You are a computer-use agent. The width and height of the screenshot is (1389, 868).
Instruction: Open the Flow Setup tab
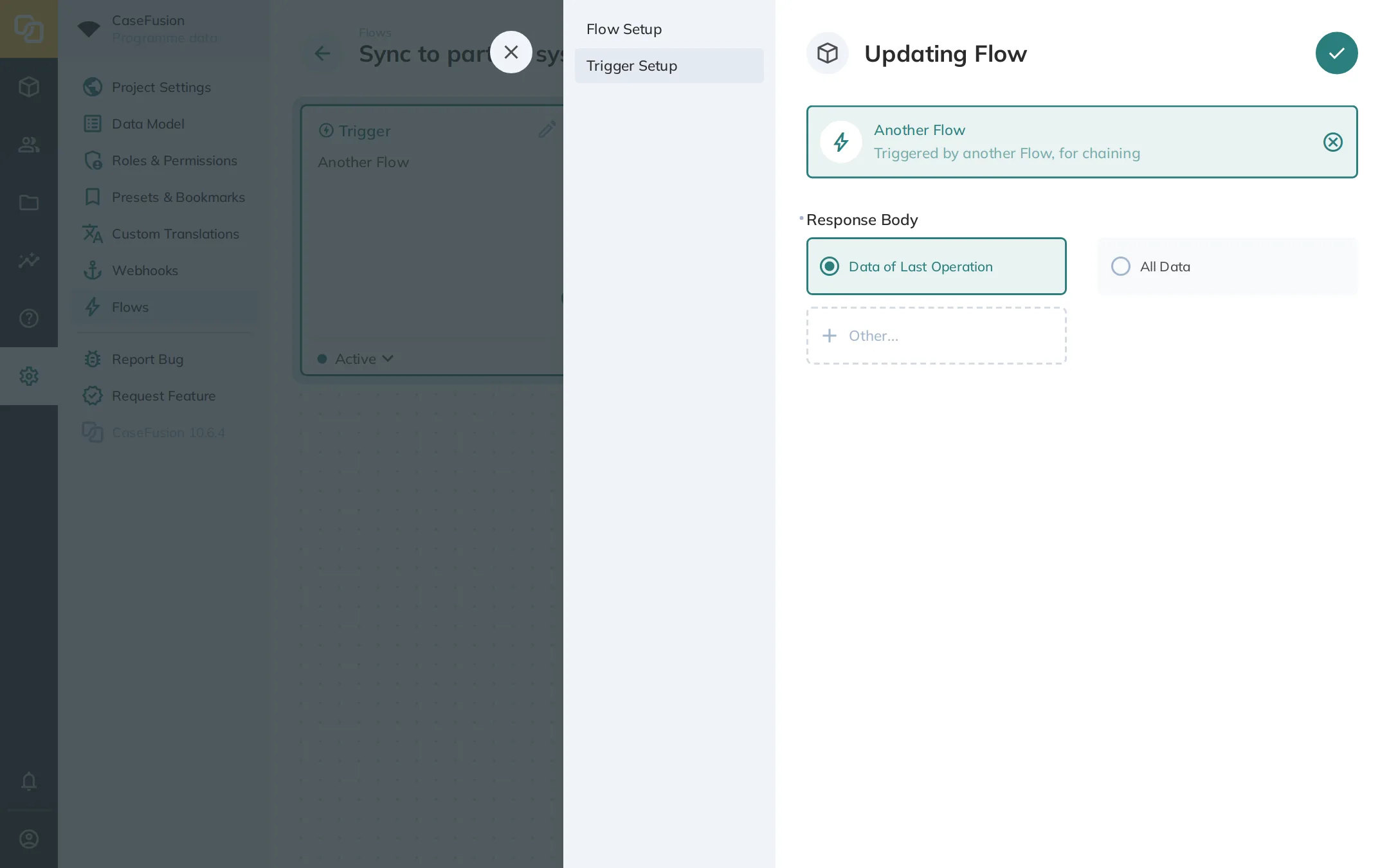(669, 29)
